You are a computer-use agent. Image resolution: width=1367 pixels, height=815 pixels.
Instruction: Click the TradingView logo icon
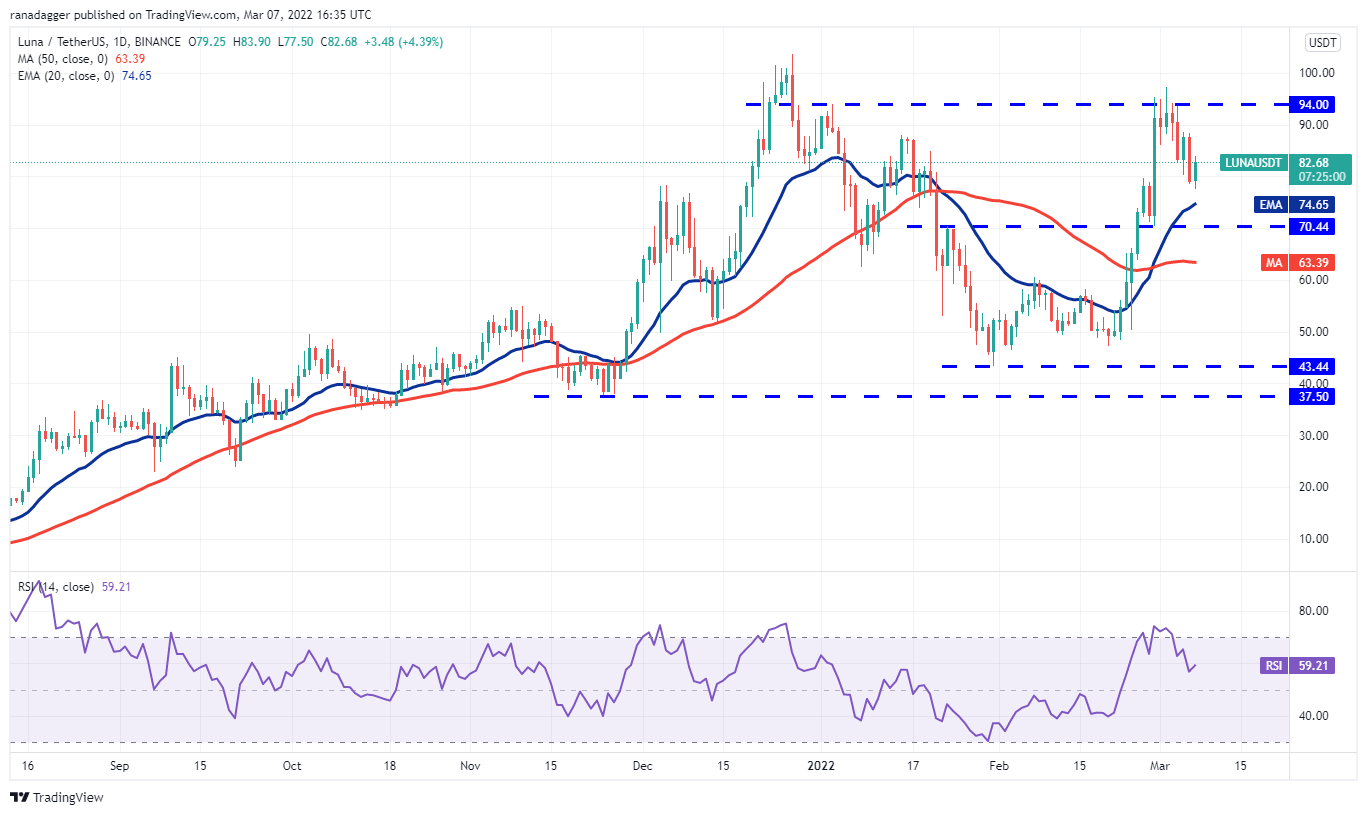tap(19, 797)
